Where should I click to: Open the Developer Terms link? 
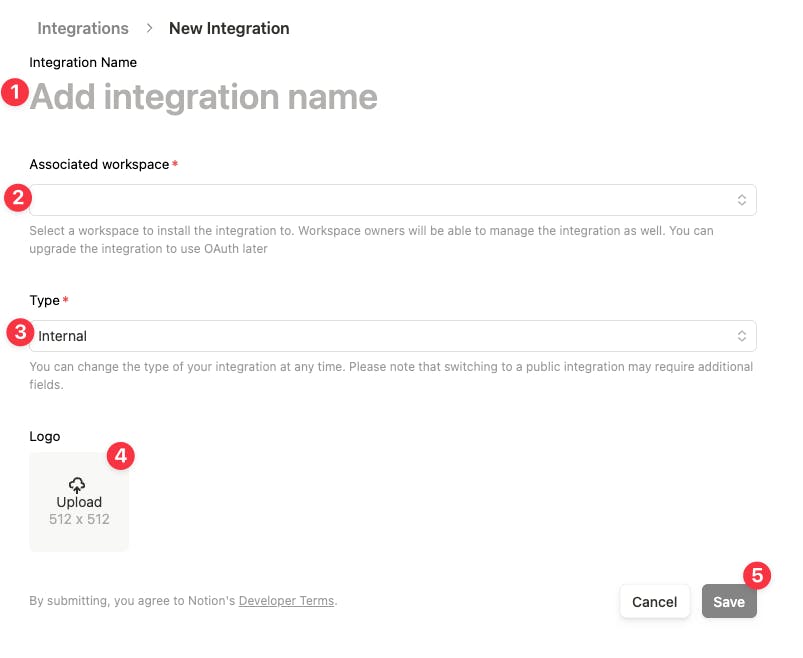(x=286, y=601)
